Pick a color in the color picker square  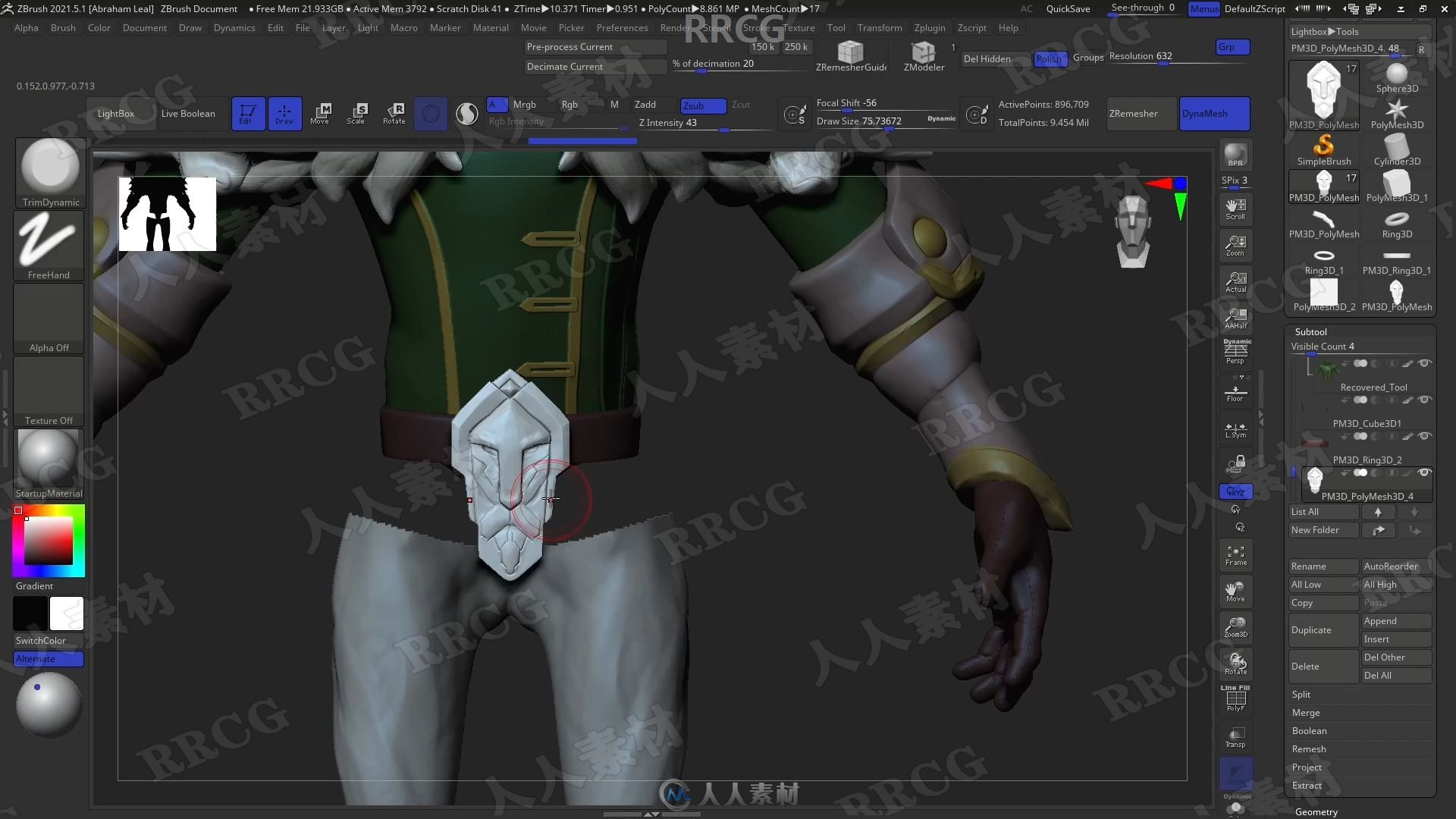(x=49, y=541)
